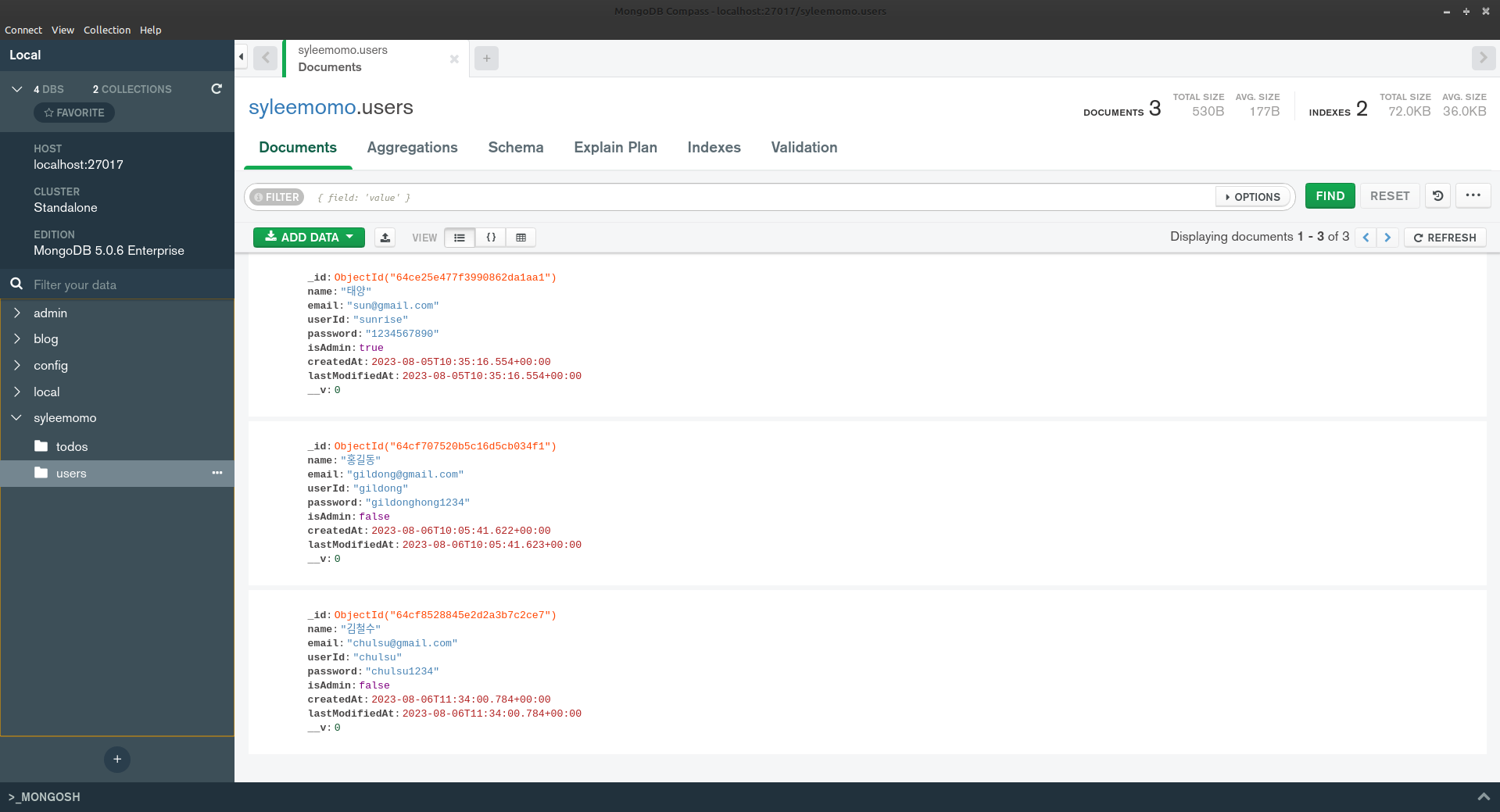Click ObjectId "64cf707520b5c16d5cb034f1"
The width and height of the screenshot is (1500, 812).
coord(445,446)
